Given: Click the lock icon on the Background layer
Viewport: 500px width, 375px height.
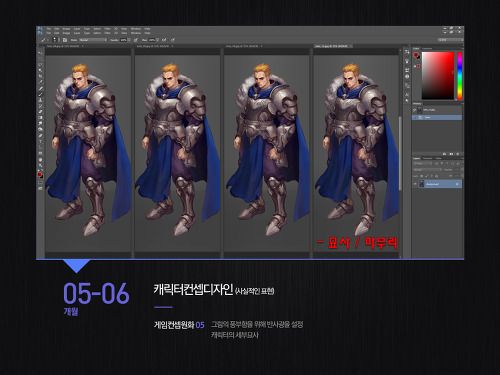Looking at the screenshot, I should pos(457,184).
